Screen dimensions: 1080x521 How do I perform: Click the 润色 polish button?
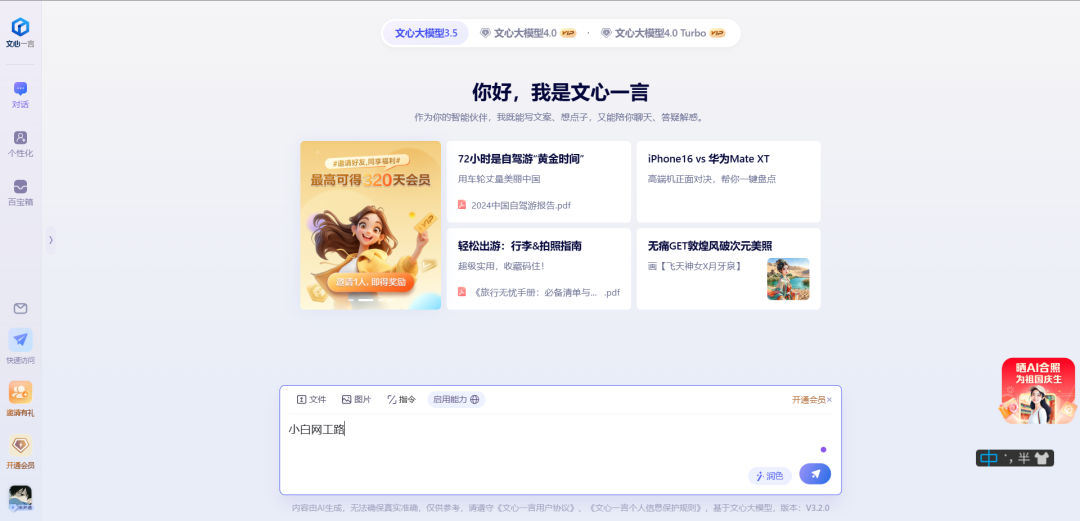tap(770, 476)
